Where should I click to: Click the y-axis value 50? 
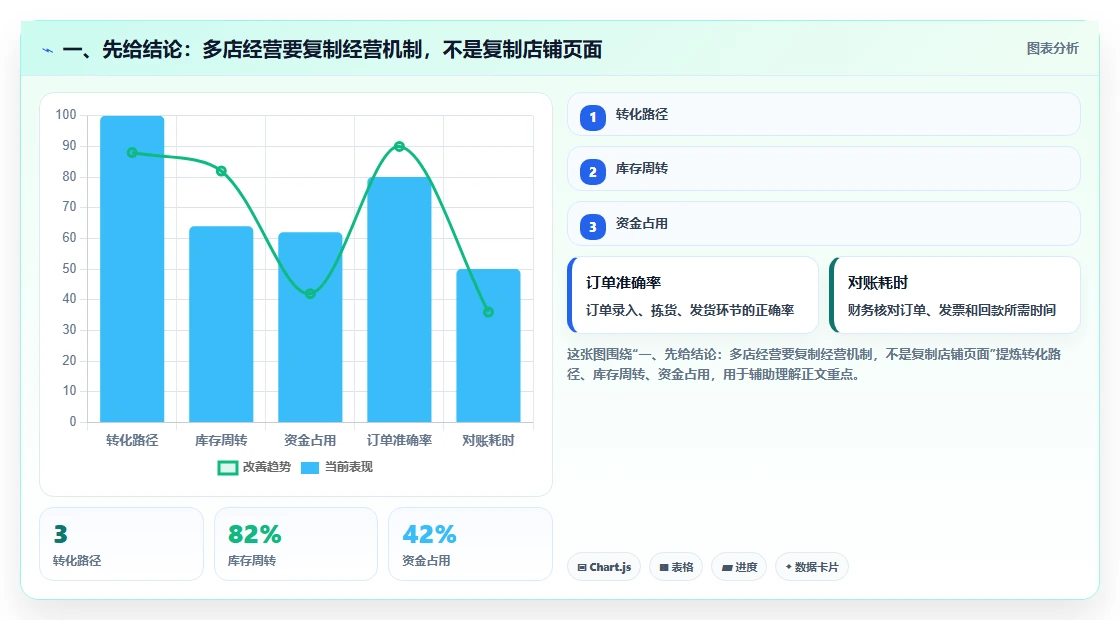click(x=69, y=269)
